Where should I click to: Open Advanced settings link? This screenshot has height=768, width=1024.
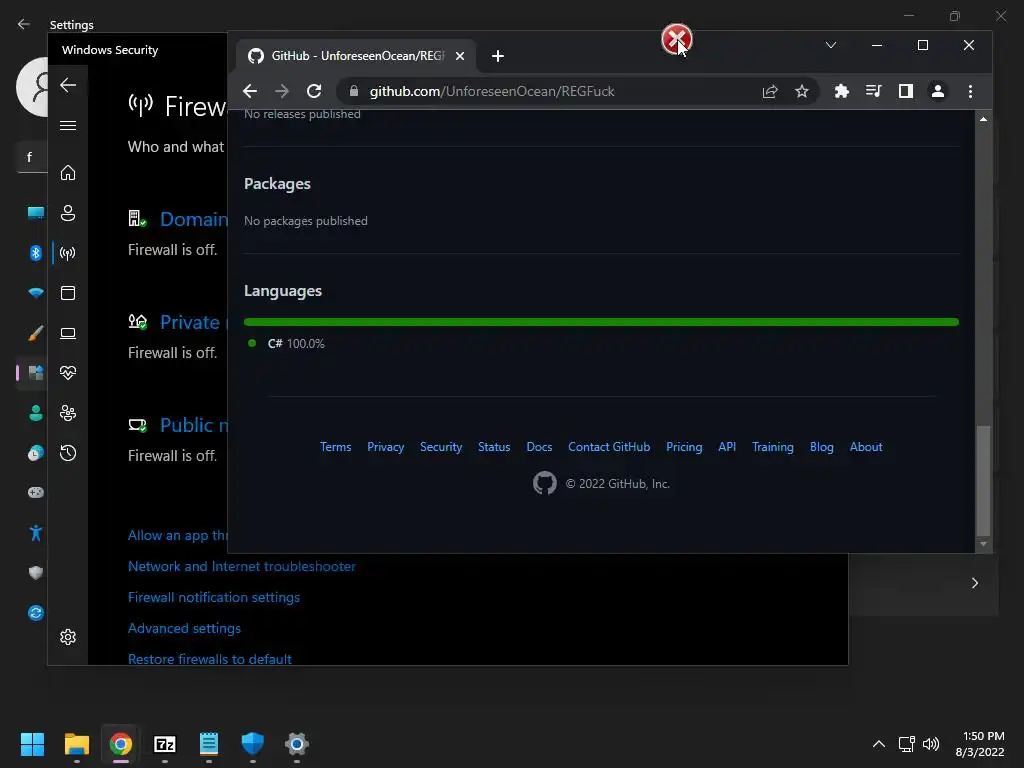(184, 628)
